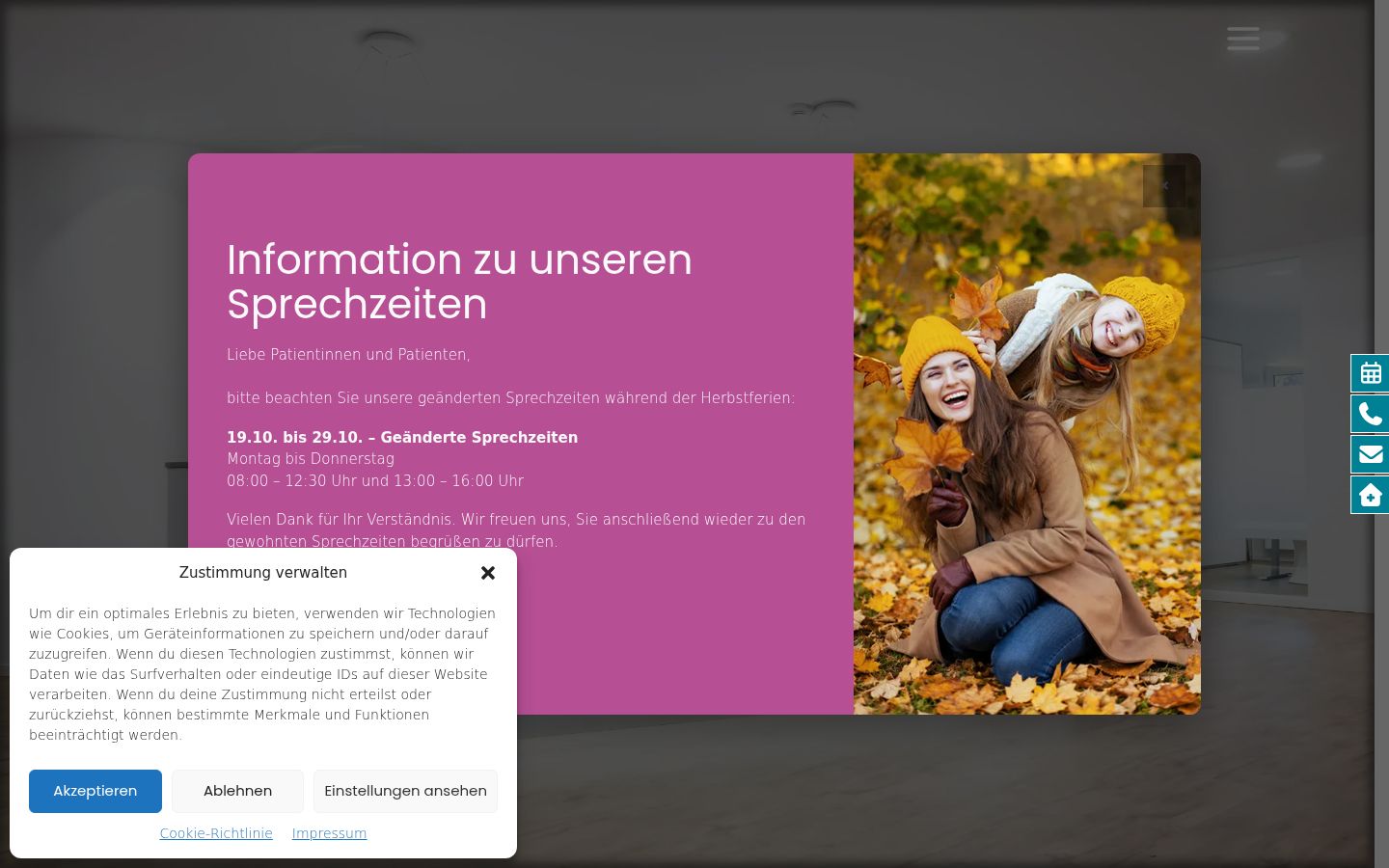Image resolution: width=1389 pixels, height=868 pixels.
Task: Click the 'Zustimmung verwalten' dialog title
Action: 263,573
